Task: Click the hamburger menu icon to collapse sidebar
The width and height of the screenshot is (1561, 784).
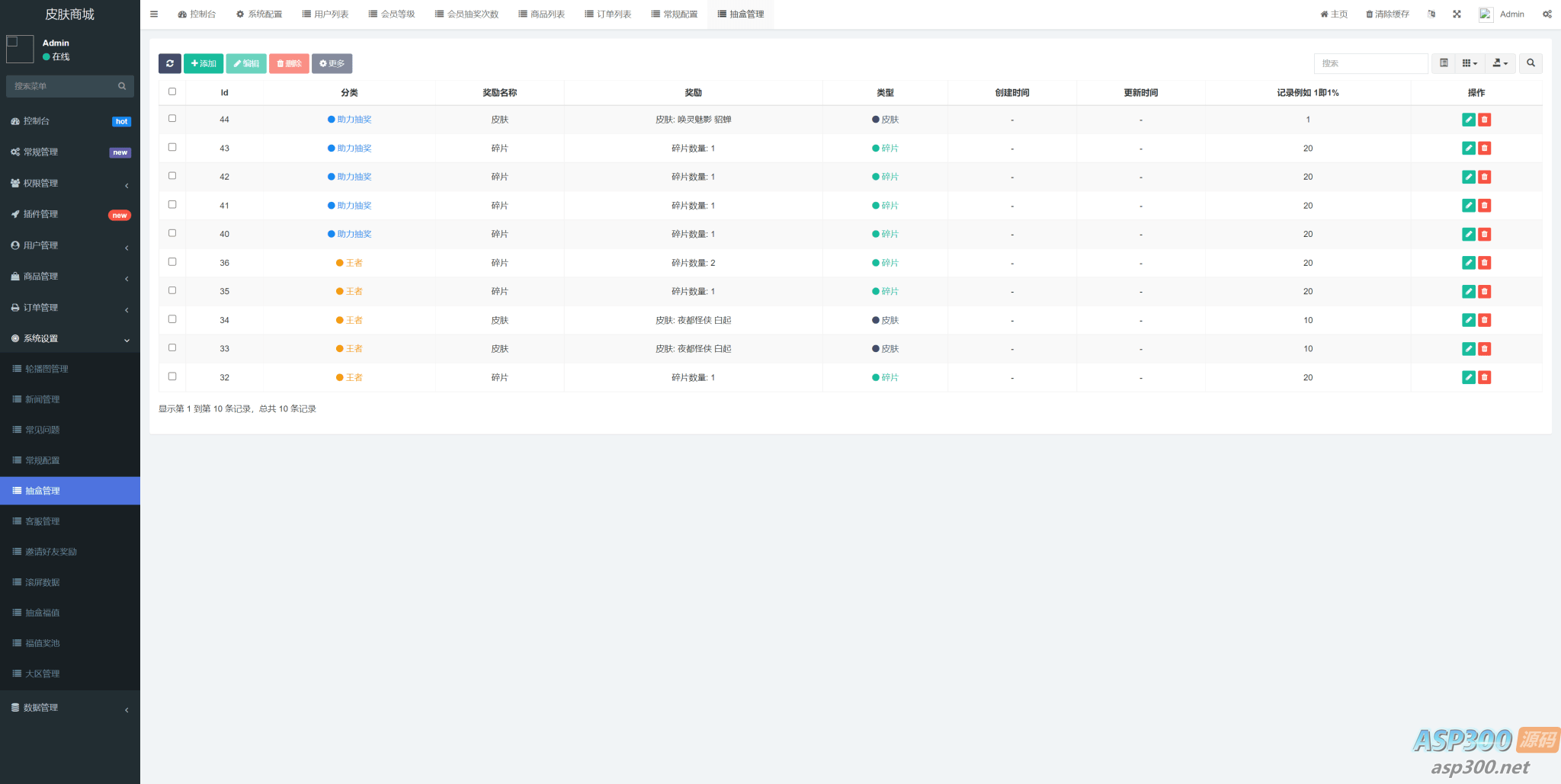Action: click(154, 14)
